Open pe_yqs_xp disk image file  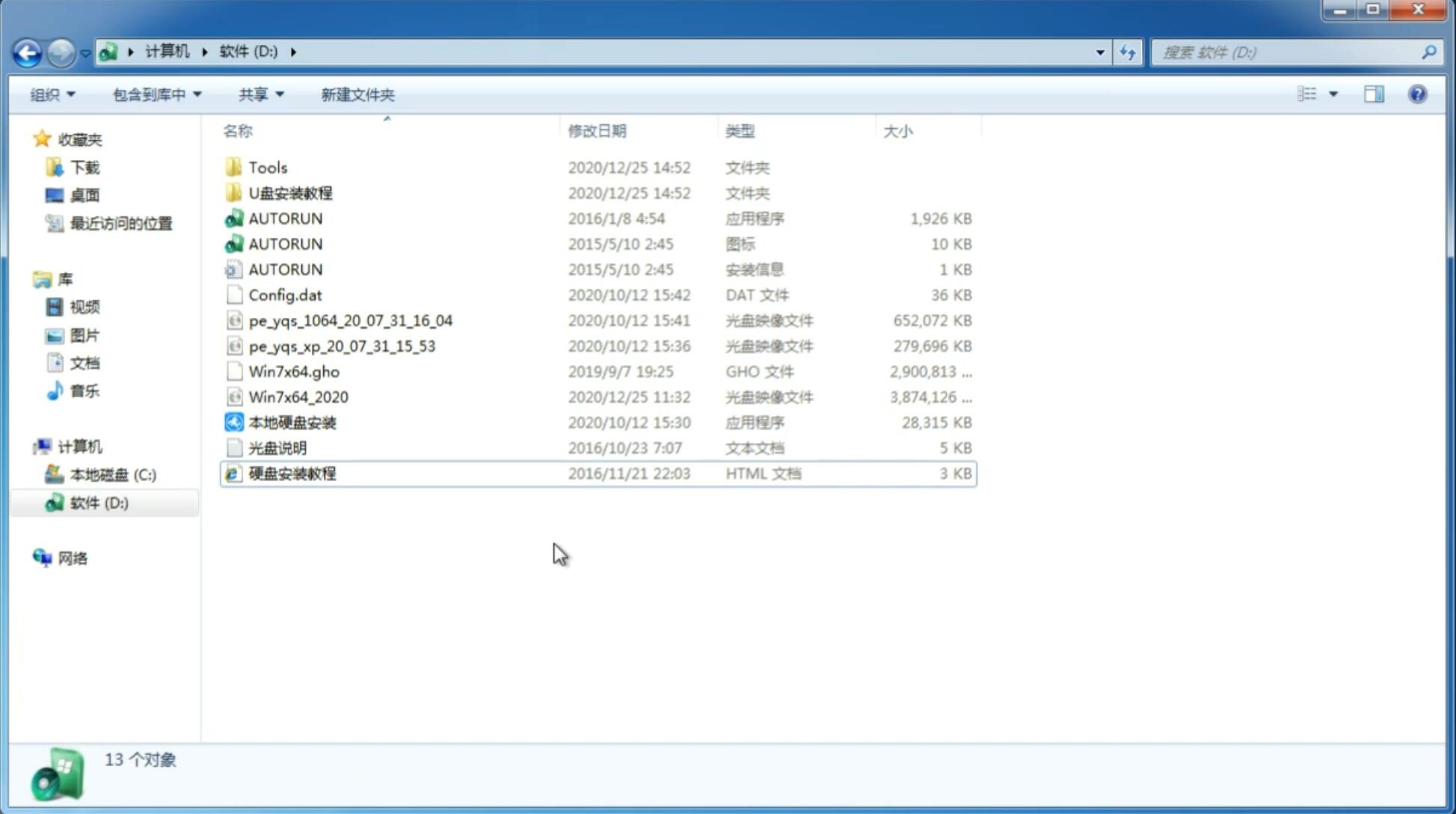click(342, 346)
